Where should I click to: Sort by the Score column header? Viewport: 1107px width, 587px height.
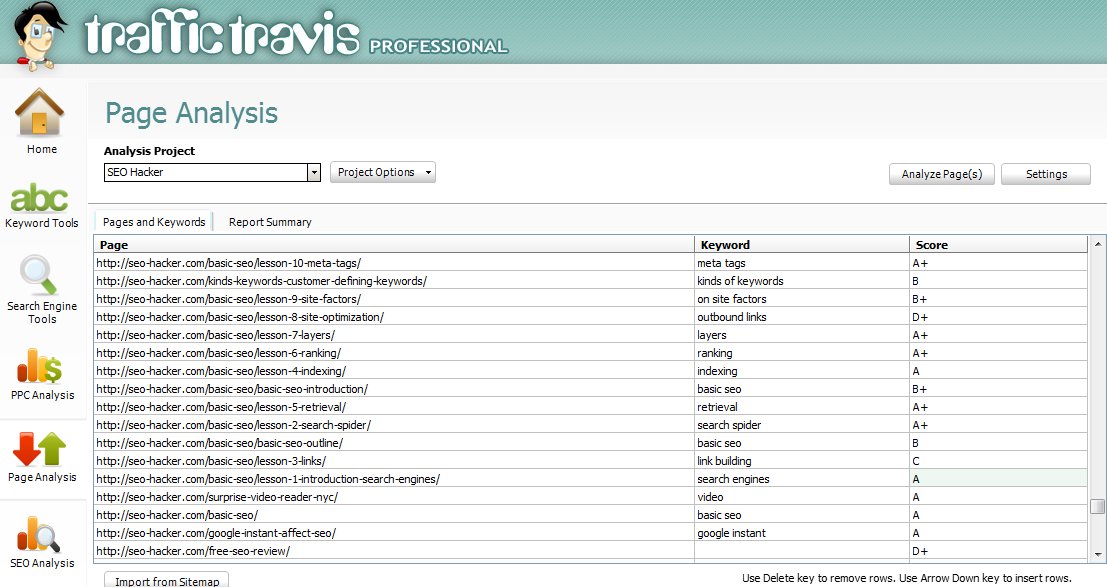[x=997, y=245]
